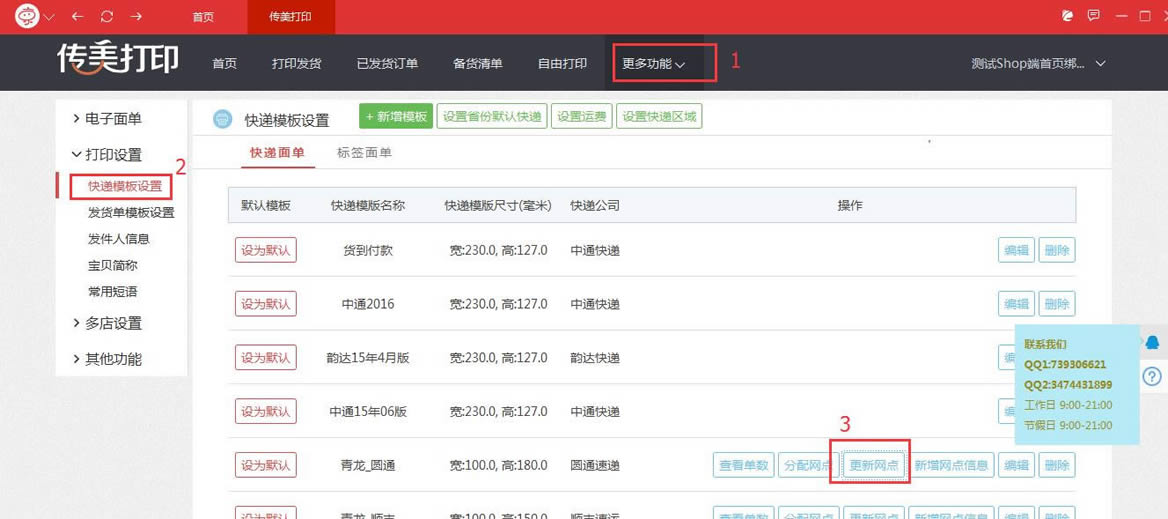Open the help question mark icon
The image size is (1168, 519).
pyautogui.click(x=1152, y=376)
